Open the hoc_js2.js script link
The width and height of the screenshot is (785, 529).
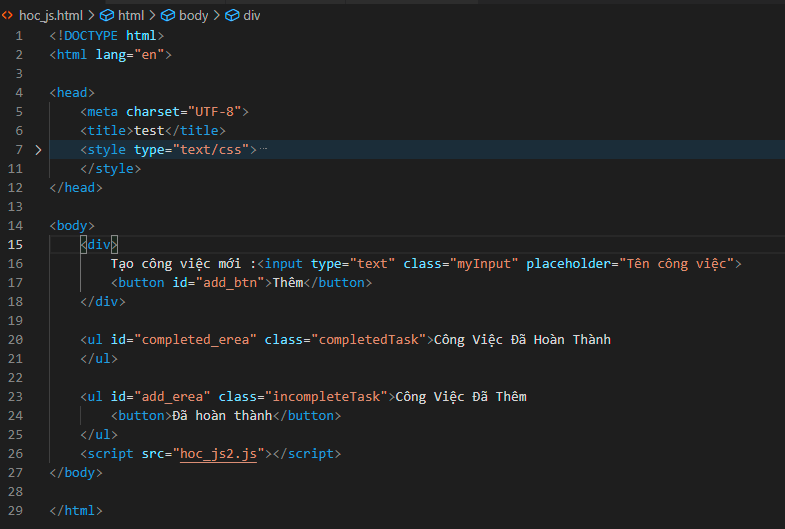point(218,454)
